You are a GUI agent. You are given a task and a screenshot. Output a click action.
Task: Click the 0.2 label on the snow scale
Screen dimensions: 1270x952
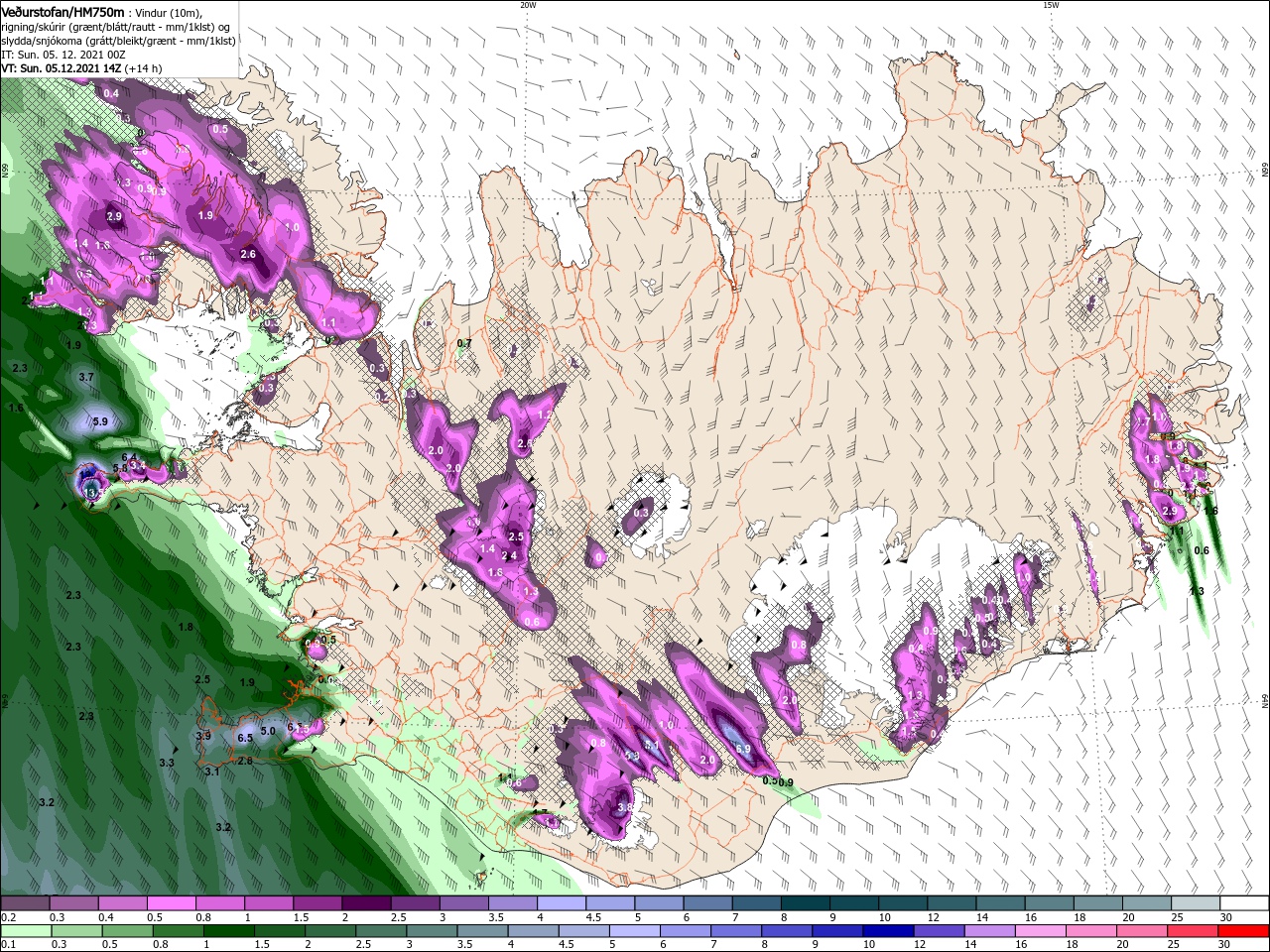[8, 917]
